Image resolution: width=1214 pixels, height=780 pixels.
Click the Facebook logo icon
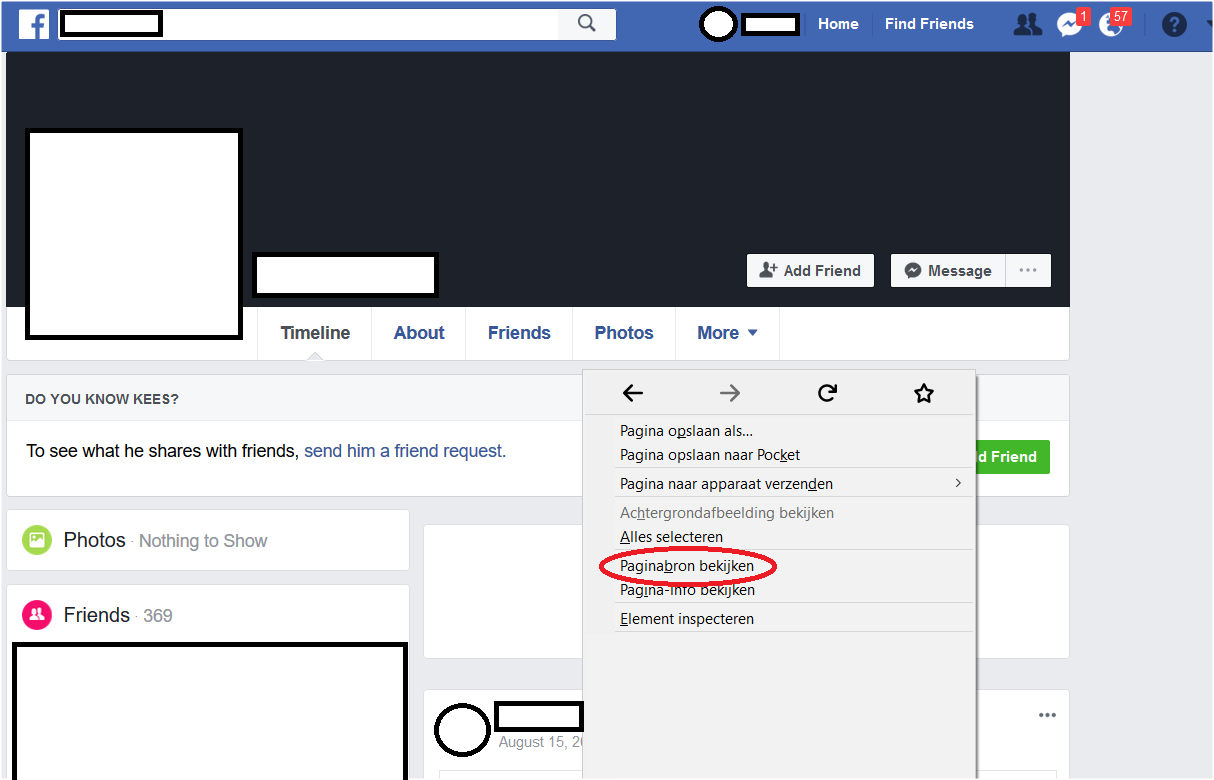click(34, 24)
